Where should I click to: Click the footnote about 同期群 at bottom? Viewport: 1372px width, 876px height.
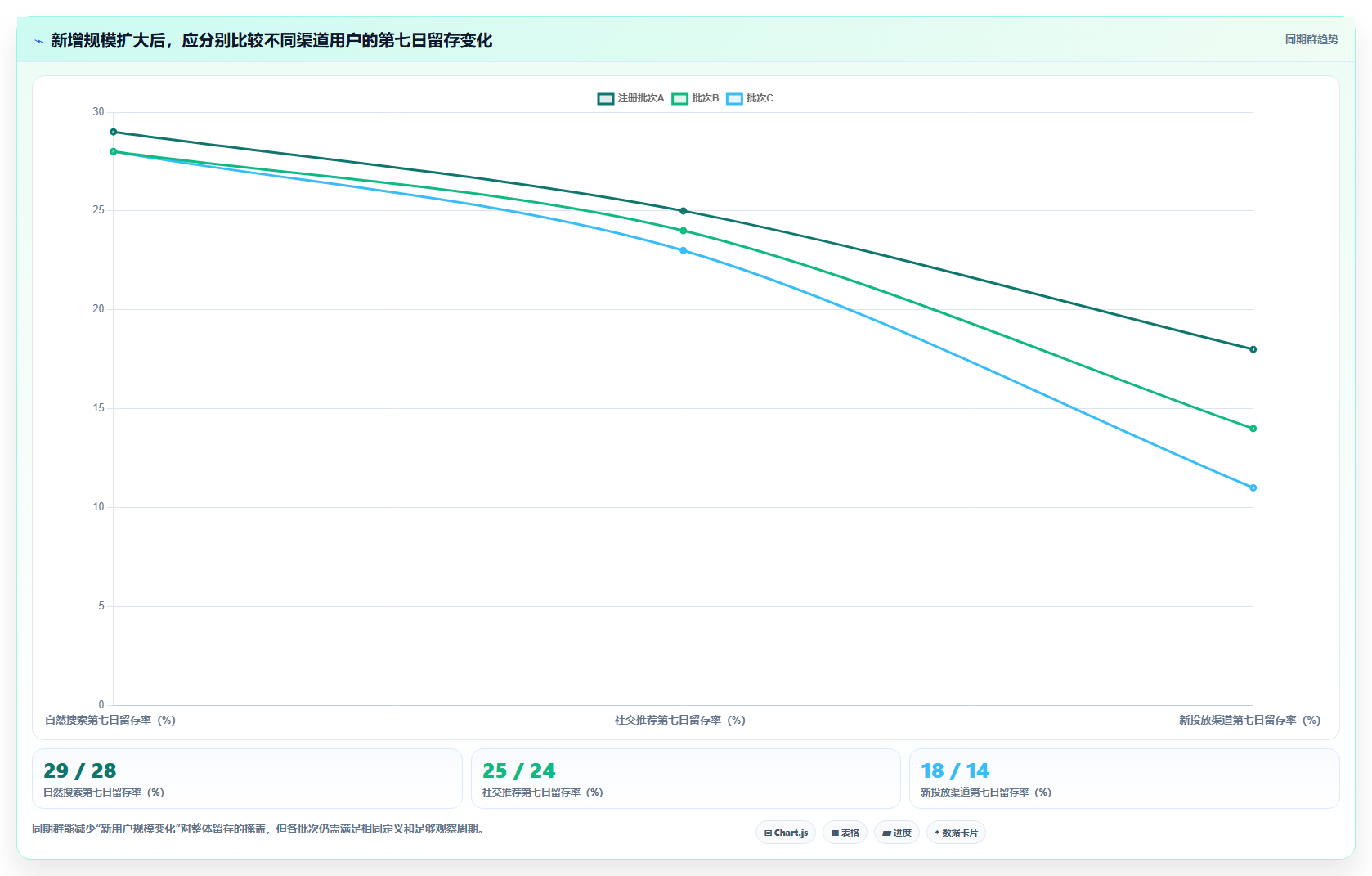pyautogui.click(x=259, y=829)
